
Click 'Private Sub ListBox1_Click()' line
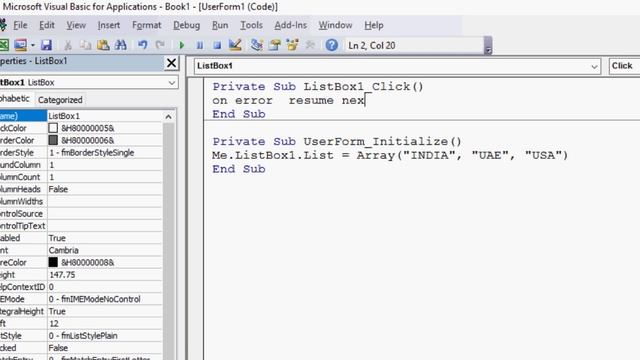pyautogui.click(x=318, y=87)
